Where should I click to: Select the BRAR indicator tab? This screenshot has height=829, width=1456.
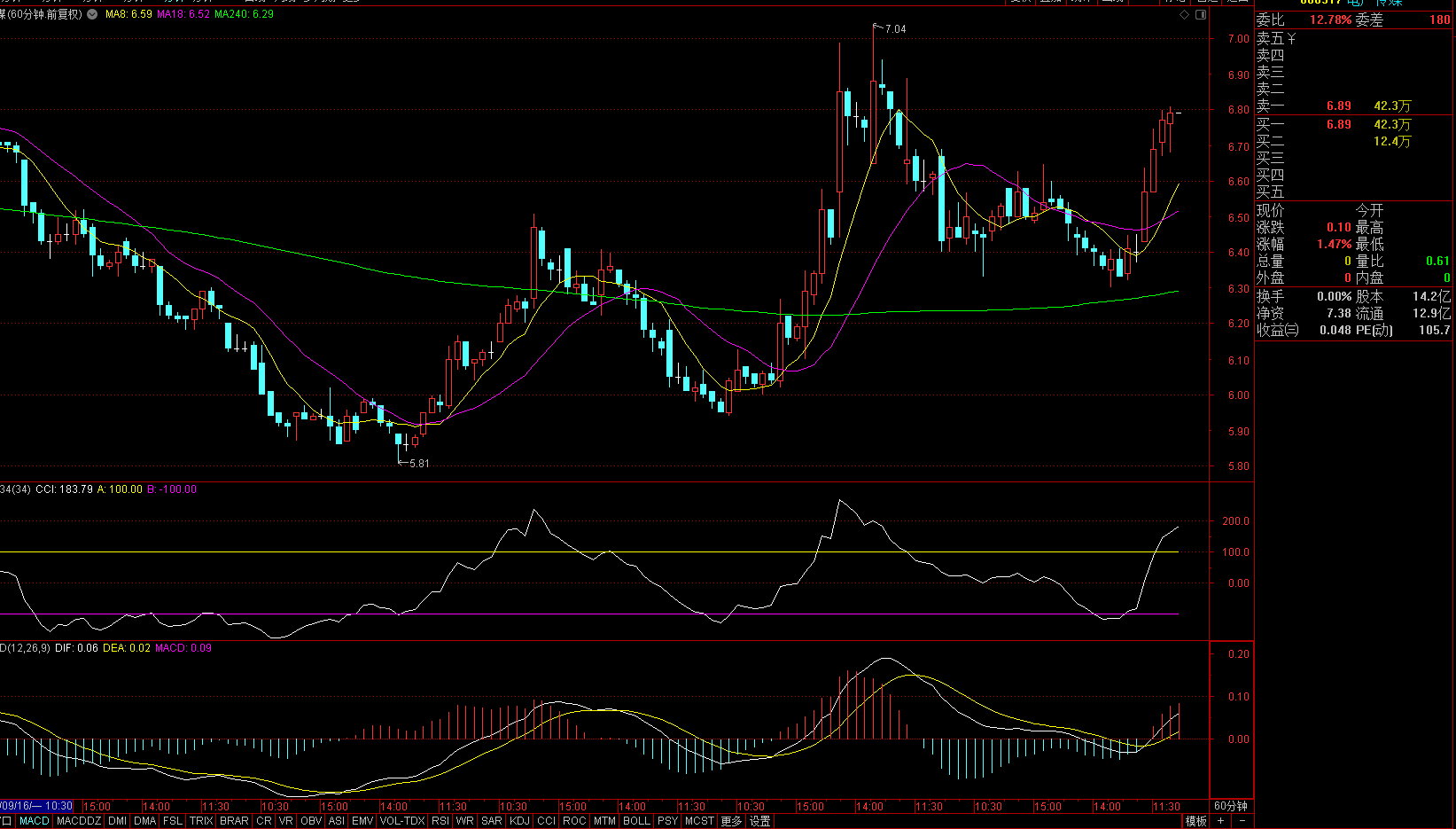tap(234, 821)
